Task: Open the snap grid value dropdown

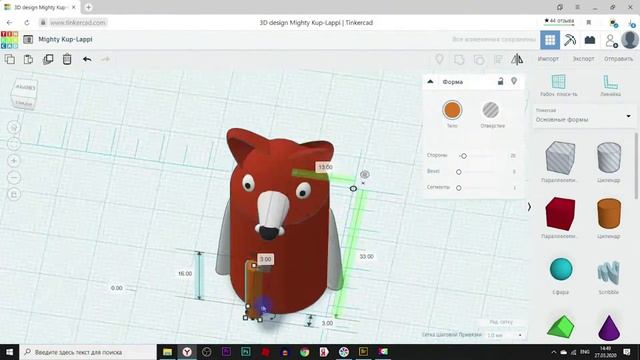Action: (x=505, y=335)
